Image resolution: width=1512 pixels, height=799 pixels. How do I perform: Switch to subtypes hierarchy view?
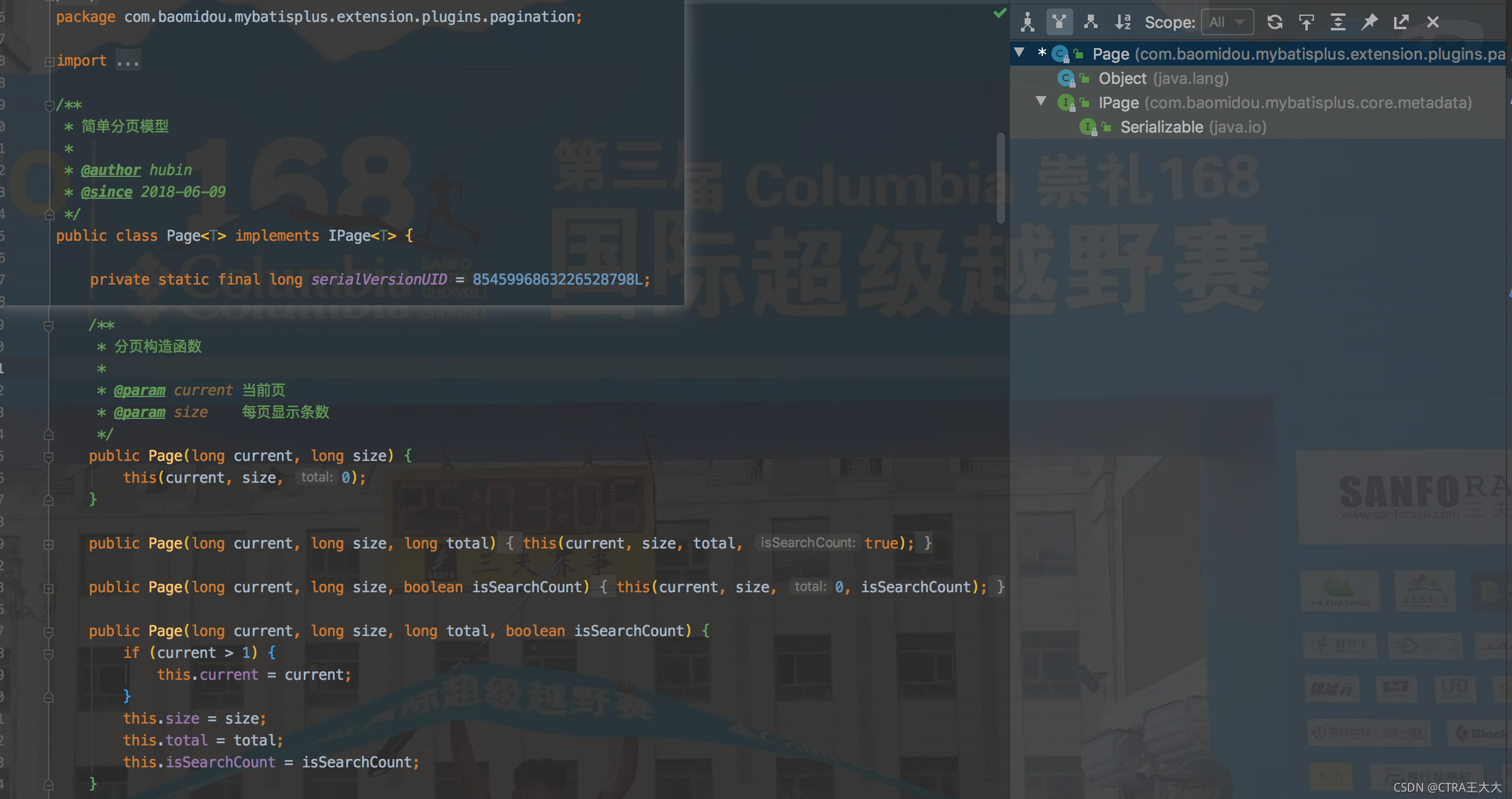tap(1091, 22)
